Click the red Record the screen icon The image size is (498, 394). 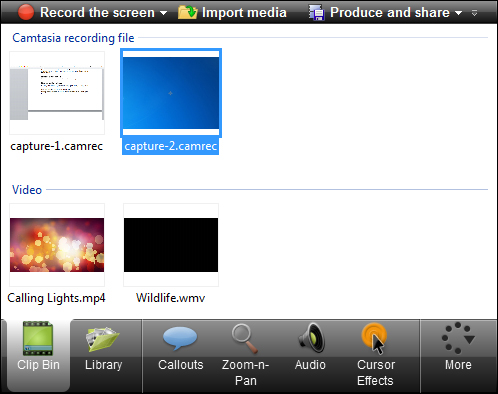coord(26,12)
